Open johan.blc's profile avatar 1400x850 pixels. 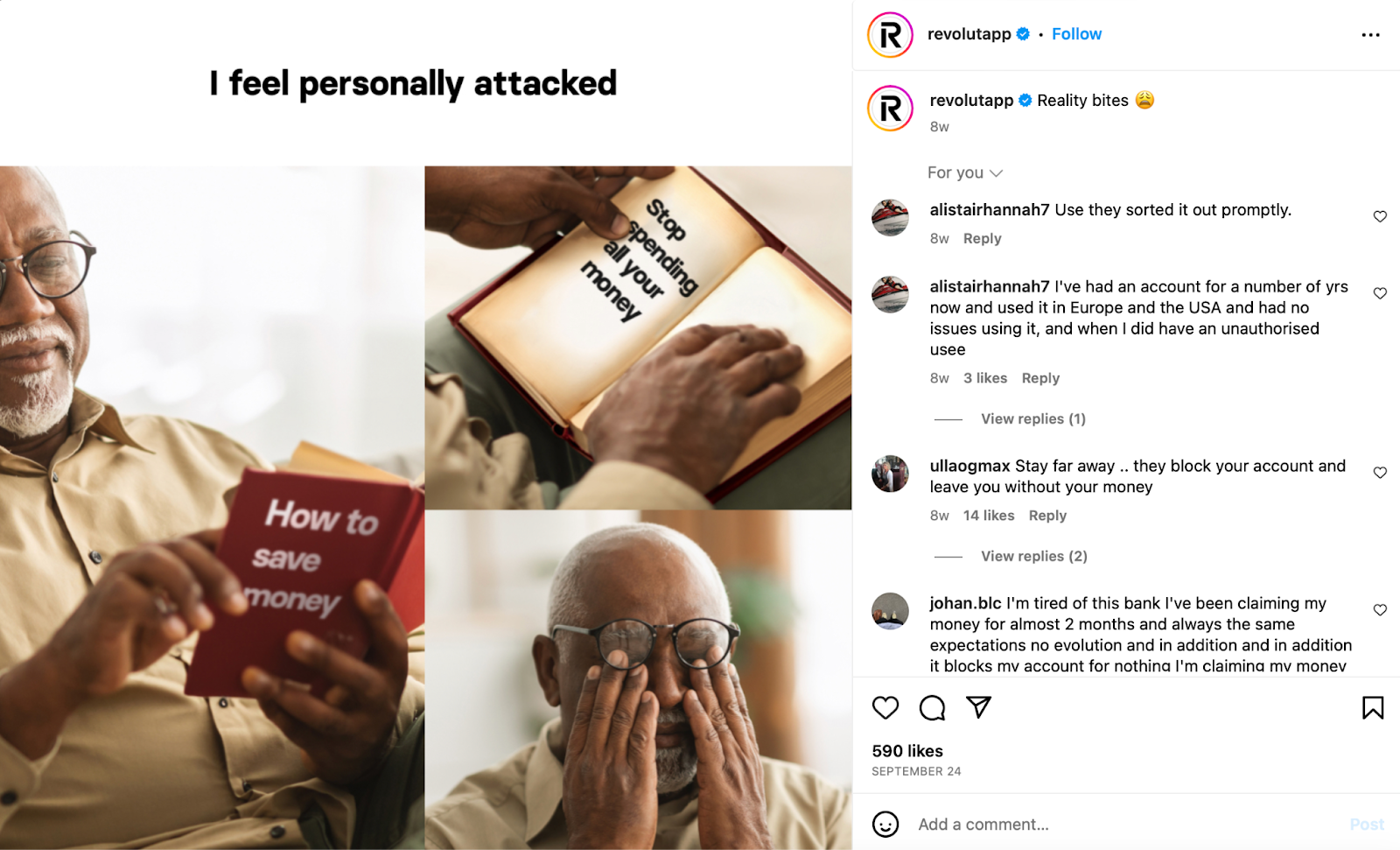tap(890, 611)
